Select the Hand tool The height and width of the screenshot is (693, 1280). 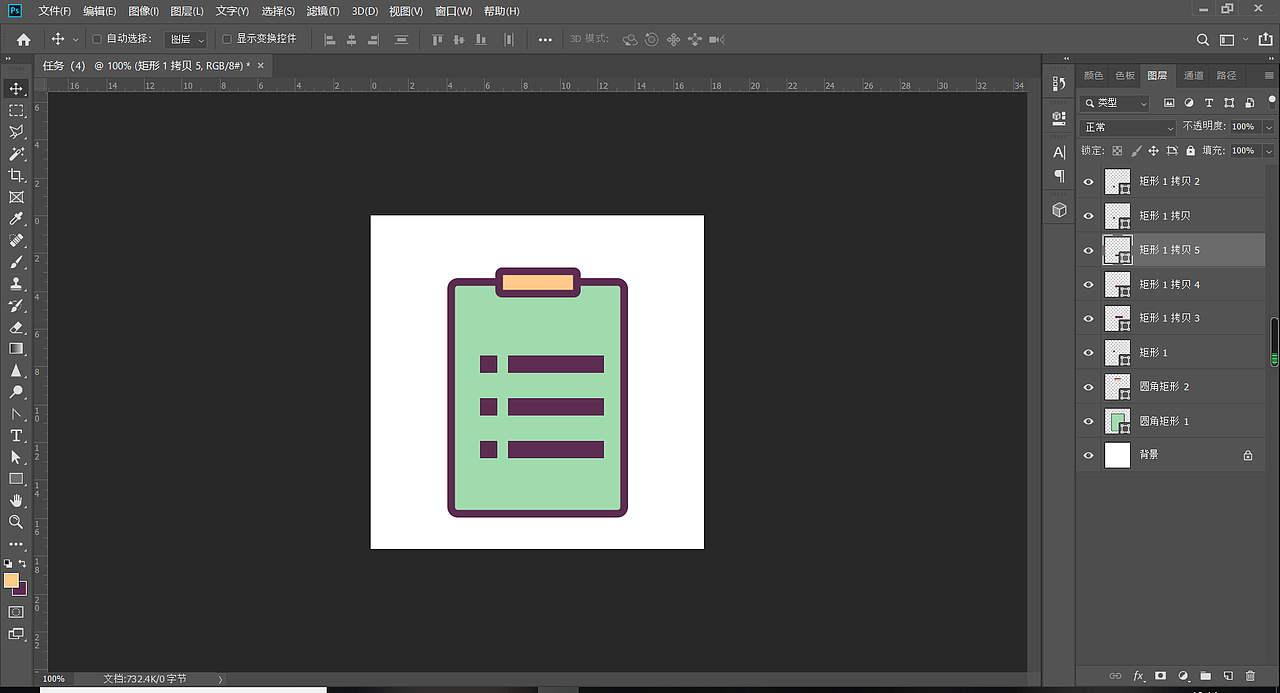pos(16,500)
